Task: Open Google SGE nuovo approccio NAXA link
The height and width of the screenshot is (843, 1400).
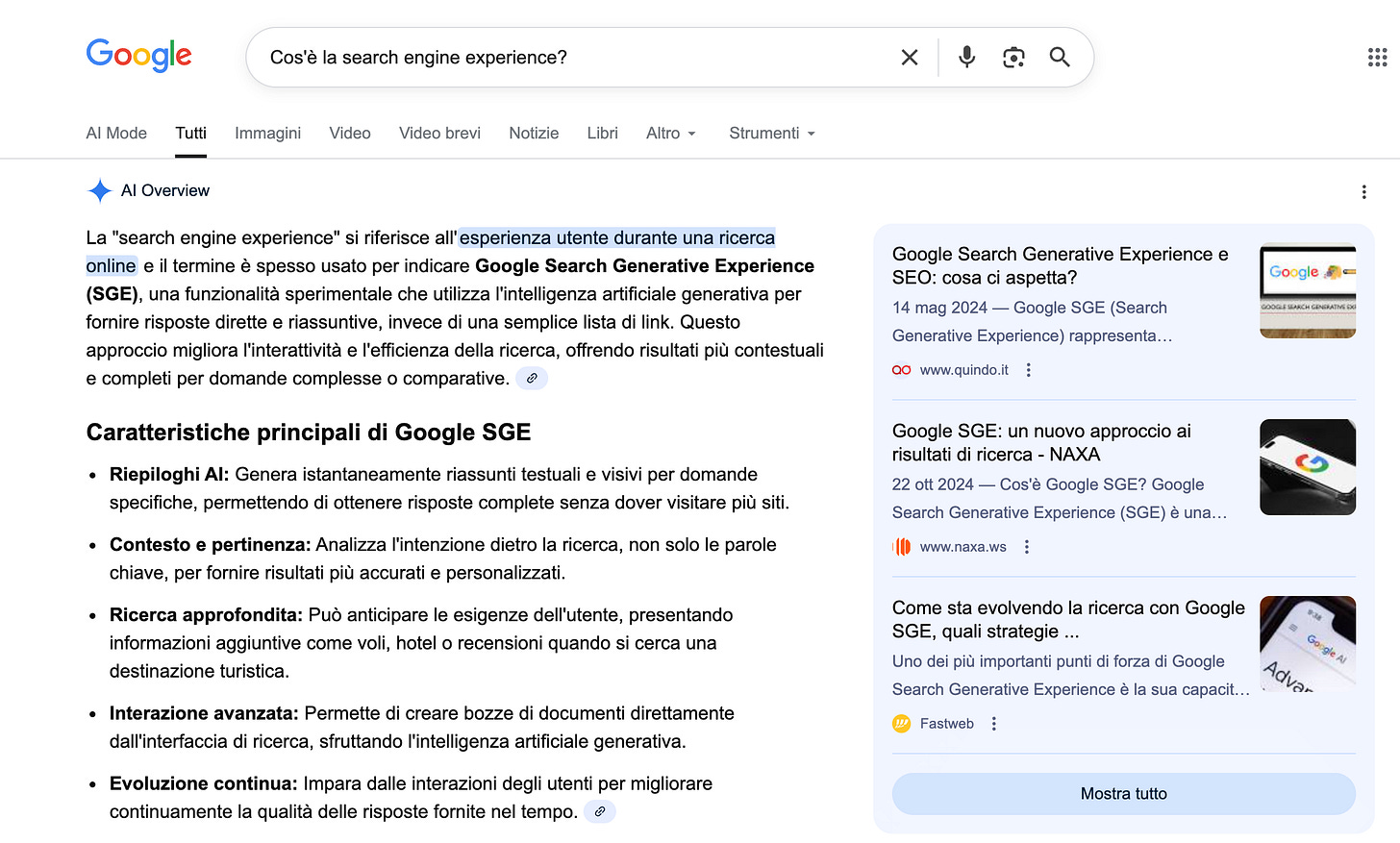Action: pos(1041,443)
